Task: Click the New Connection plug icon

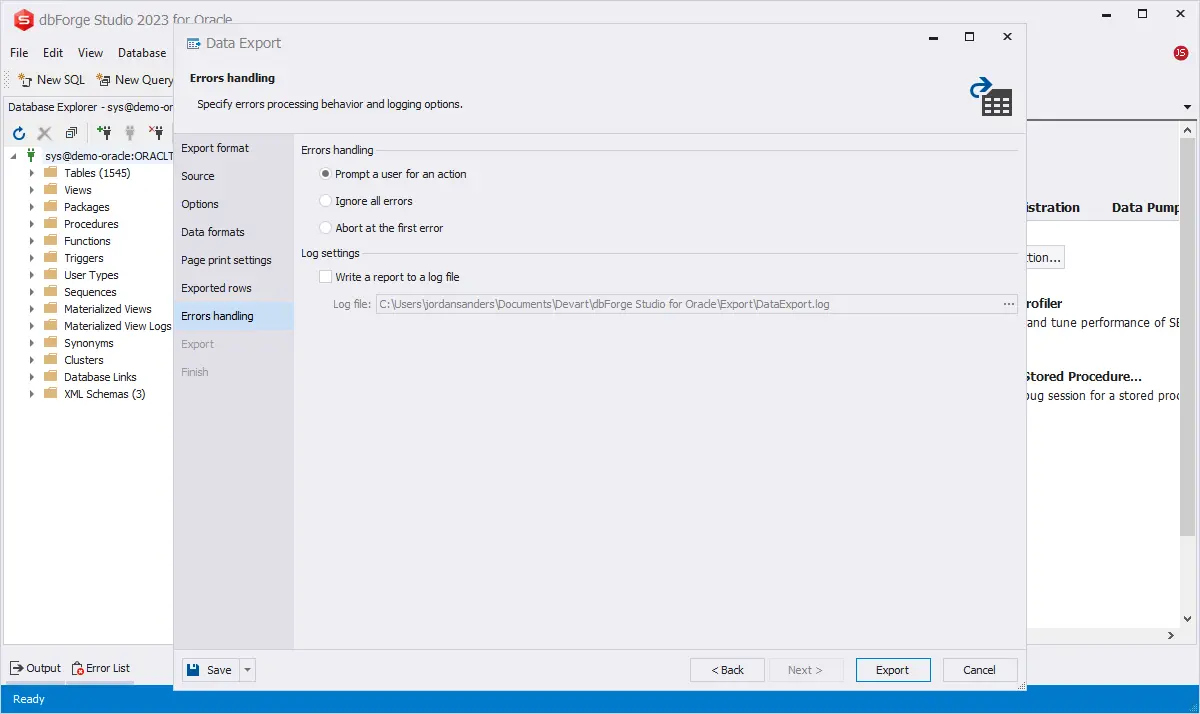Action: [x=104, y=132]
